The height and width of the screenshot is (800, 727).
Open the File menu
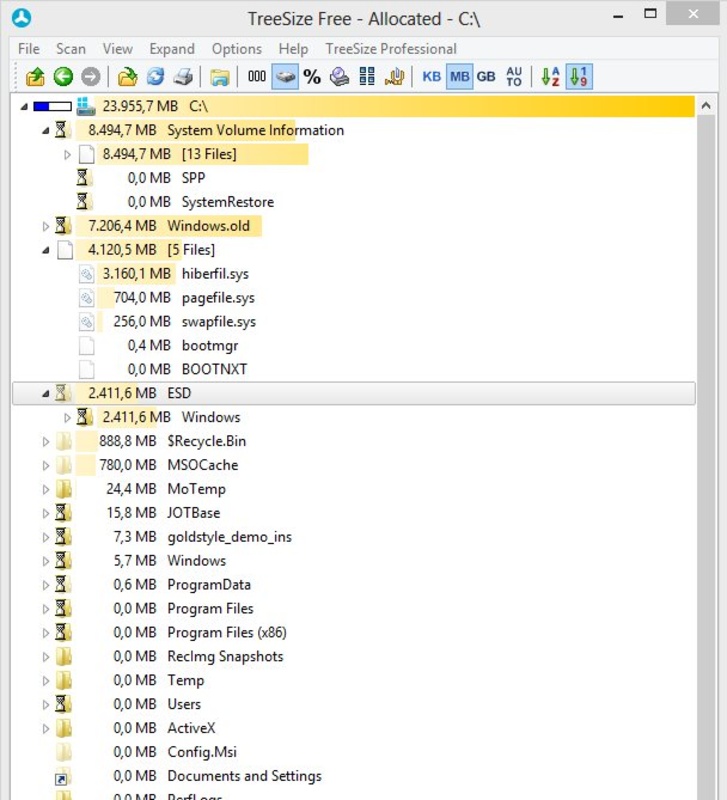(29, 49)
